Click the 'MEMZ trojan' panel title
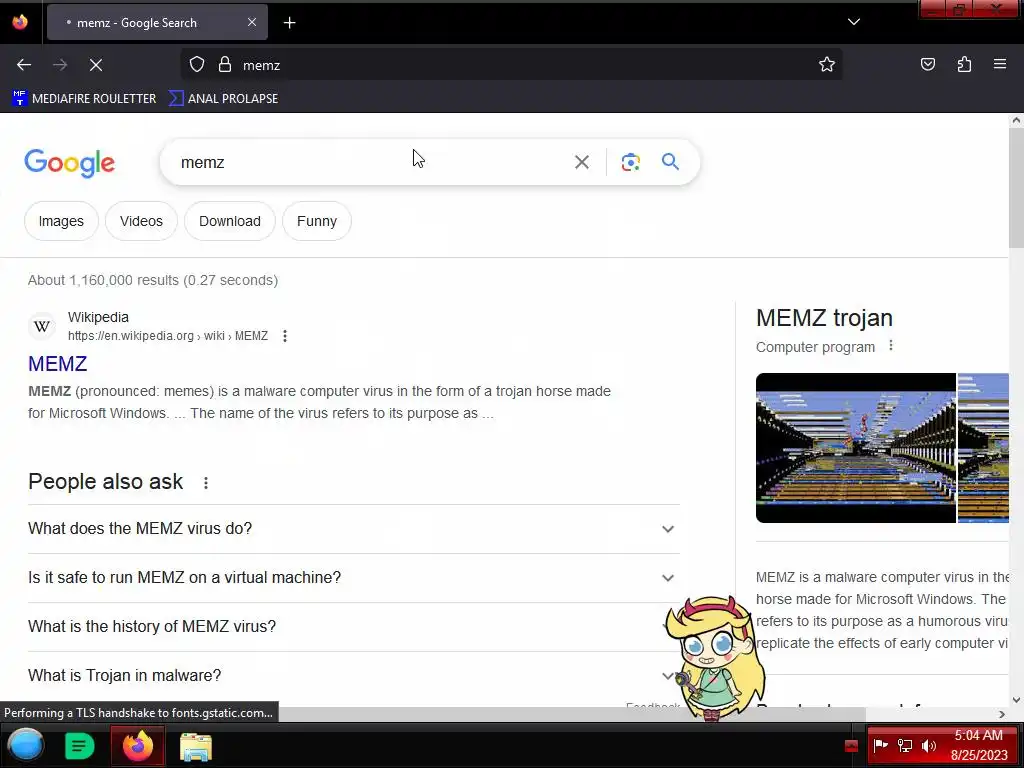The width and height of the screenshot is (1024, 768). 824,318
